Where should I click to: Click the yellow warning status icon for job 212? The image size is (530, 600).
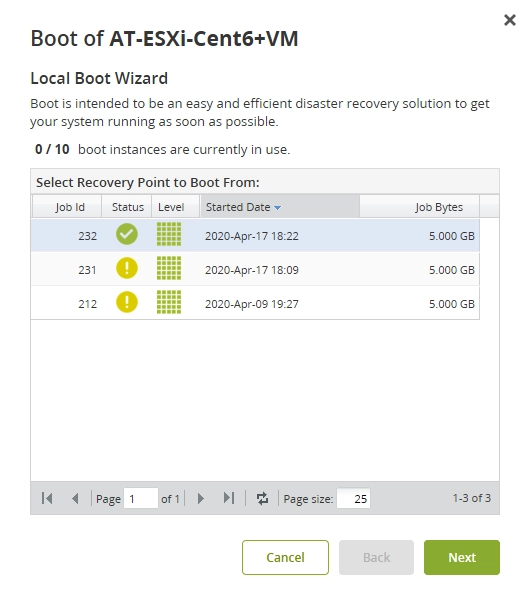click(x=127, y=302)
